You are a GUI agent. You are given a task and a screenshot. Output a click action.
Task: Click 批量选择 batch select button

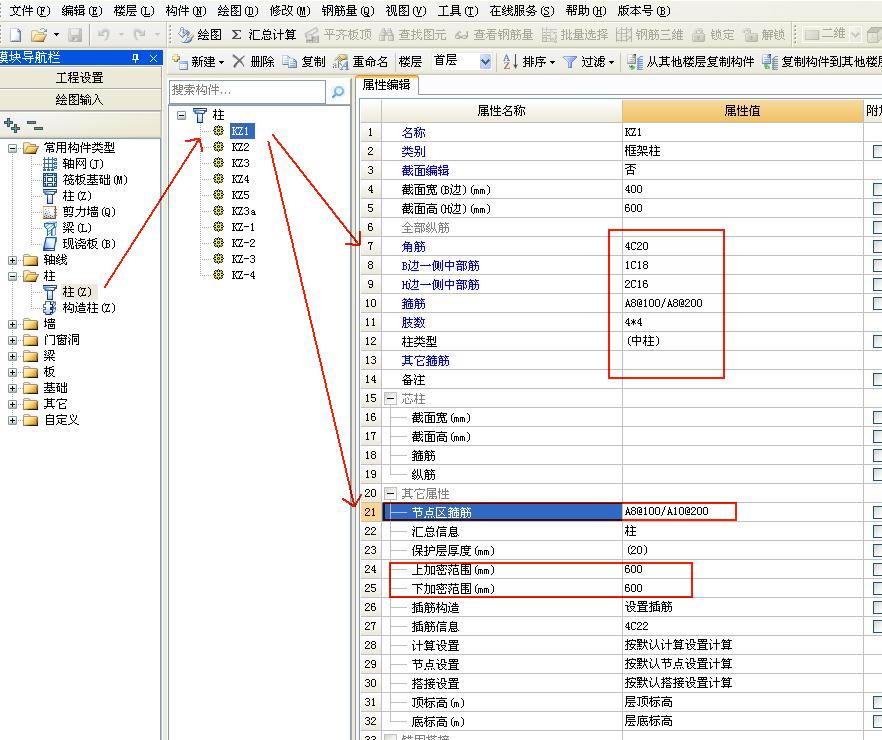click(575, 35)
